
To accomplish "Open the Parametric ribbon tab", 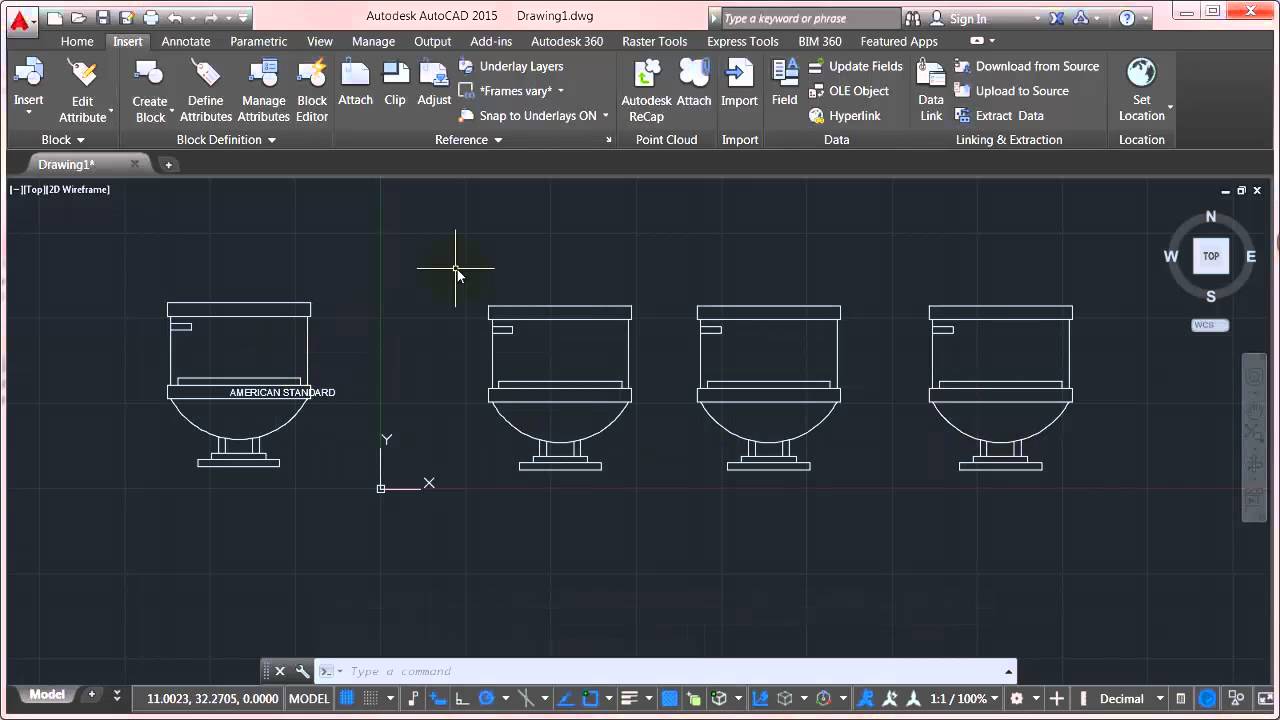I will pos(259,41).
